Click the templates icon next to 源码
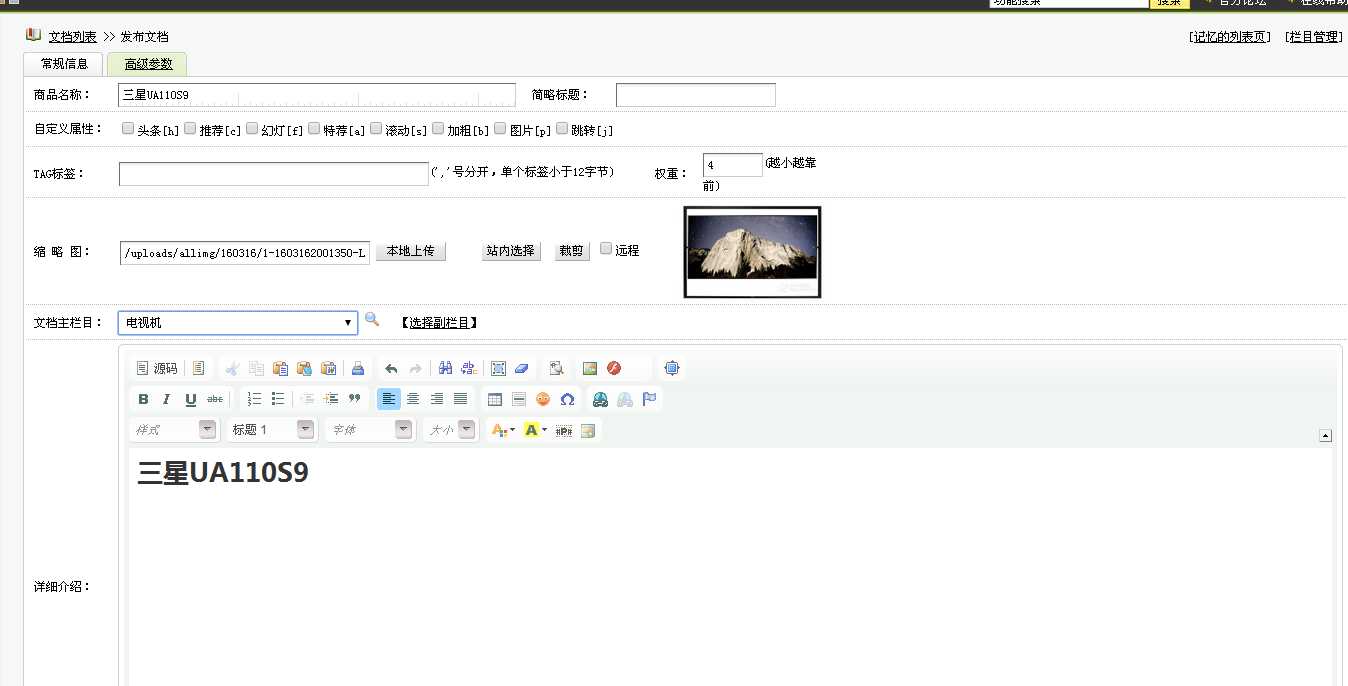Image resolution: width=1348 pixels, height=686 pixels. coord(199,368)
